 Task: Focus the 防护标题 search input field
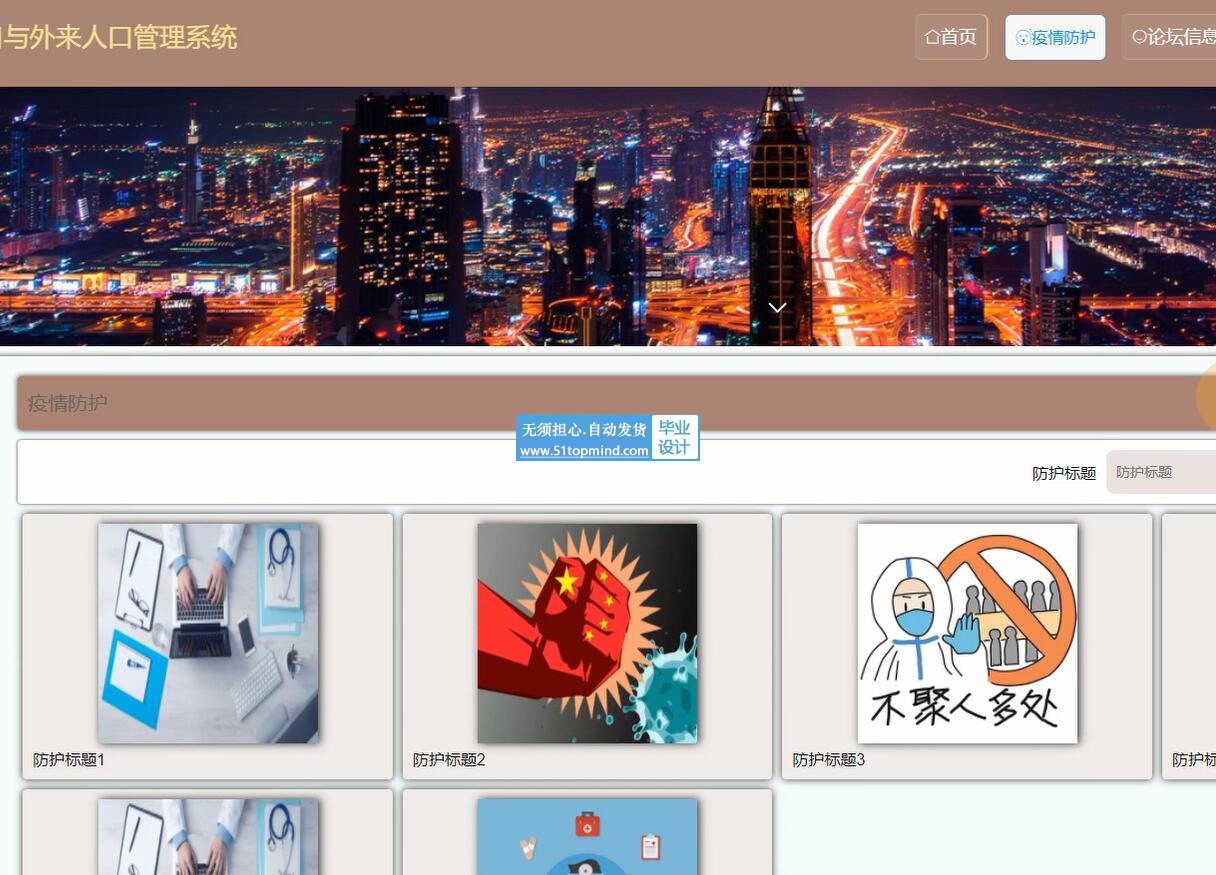(1161, 472)
